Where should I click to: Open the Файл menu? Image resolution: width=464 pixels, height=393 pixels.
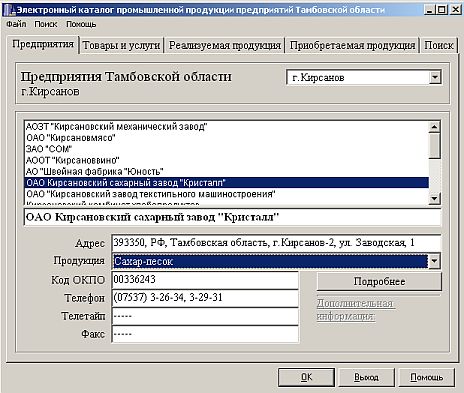pos(16,24)
